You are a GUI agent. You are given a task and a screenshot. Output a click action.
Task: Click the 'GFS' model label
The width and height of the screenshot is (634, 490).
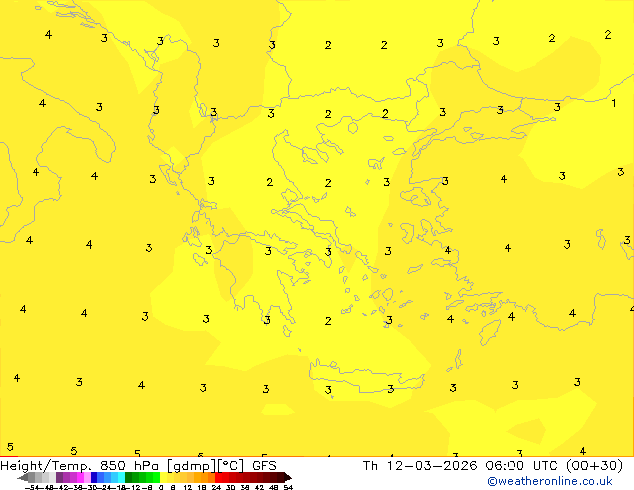click(264, 466)
